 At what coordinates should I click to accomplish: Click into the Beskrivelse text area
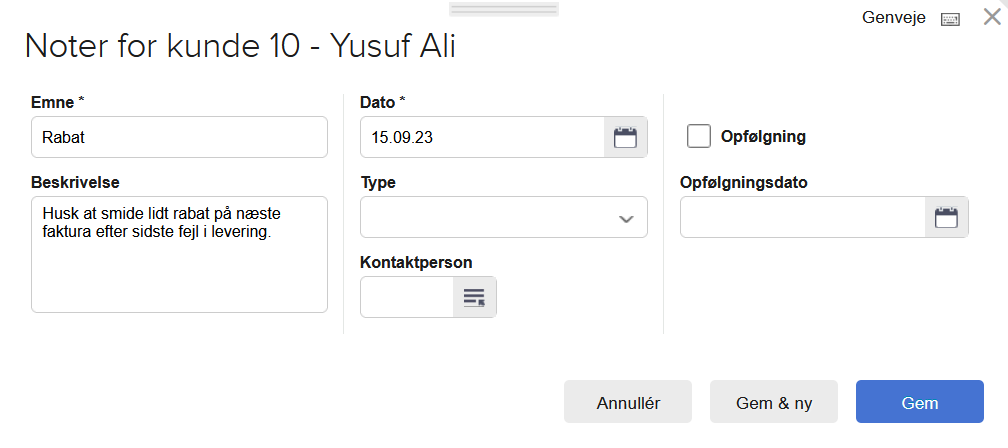point(179,270)
